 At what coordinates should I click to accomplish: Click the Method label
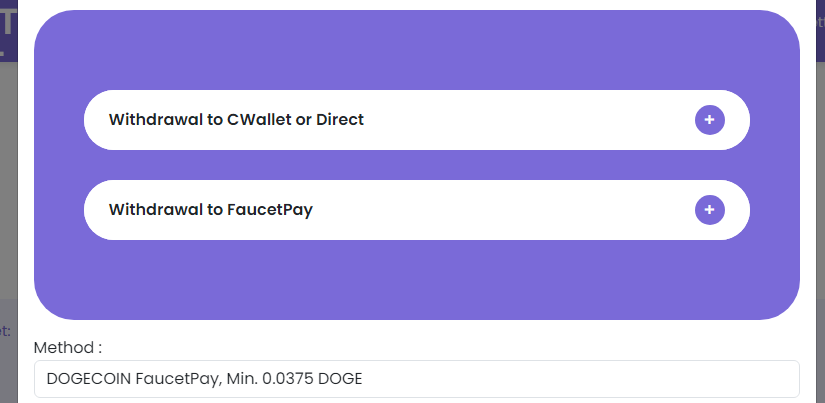pyautogui.click(x=67, y=348)
